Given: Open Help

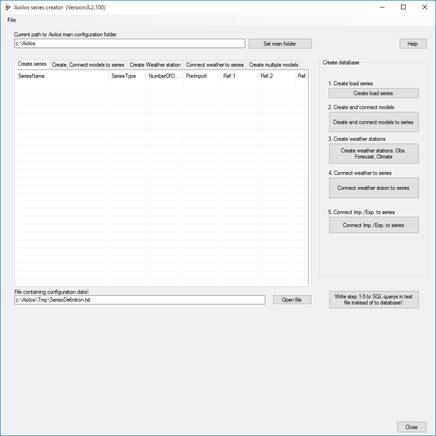Looking at the screenshot, I should point(413,44).
